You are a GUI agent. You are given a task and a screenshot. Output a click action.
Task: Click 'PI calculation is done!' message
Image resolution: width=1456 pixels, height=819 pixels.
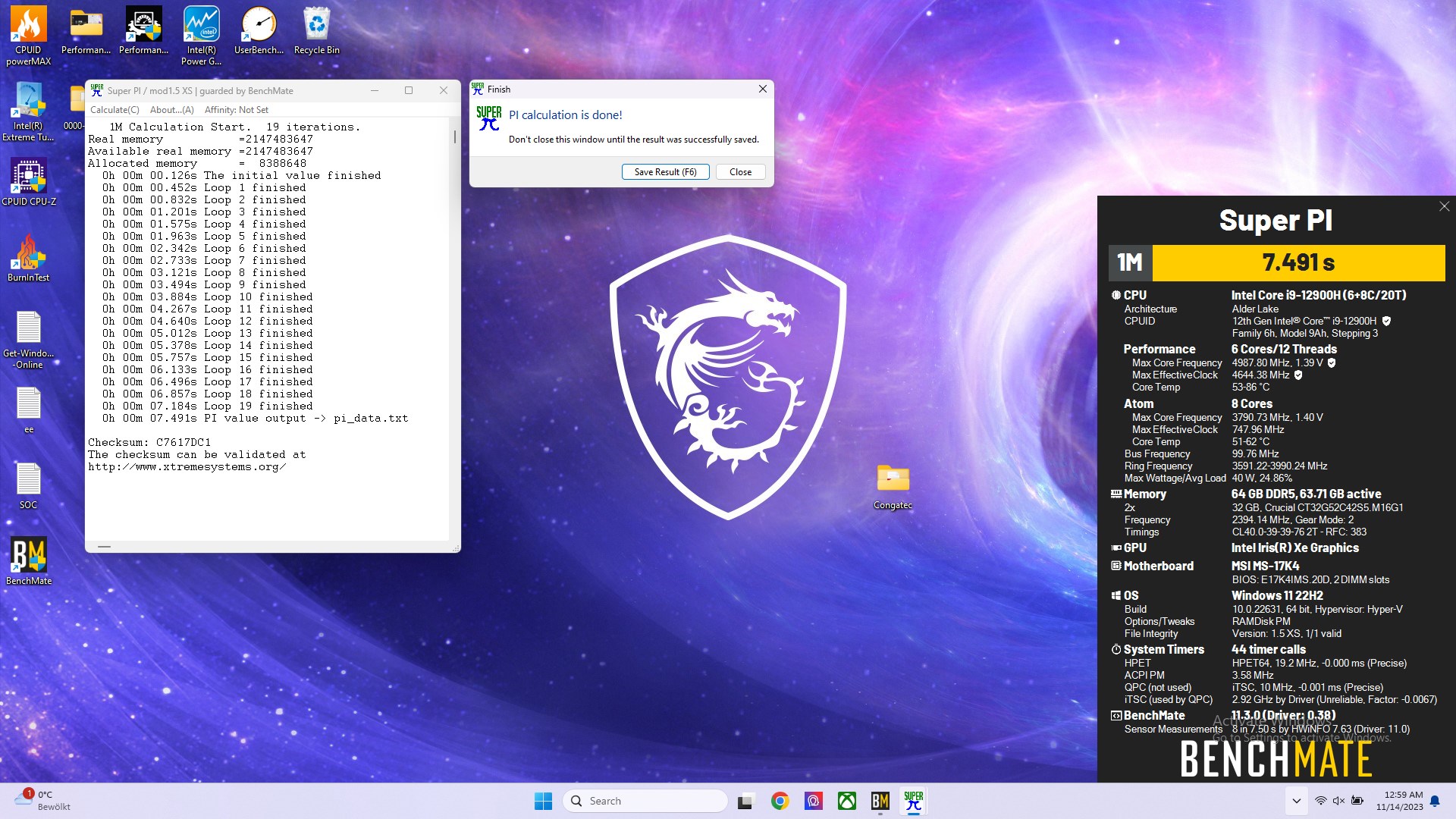(565, 115)
